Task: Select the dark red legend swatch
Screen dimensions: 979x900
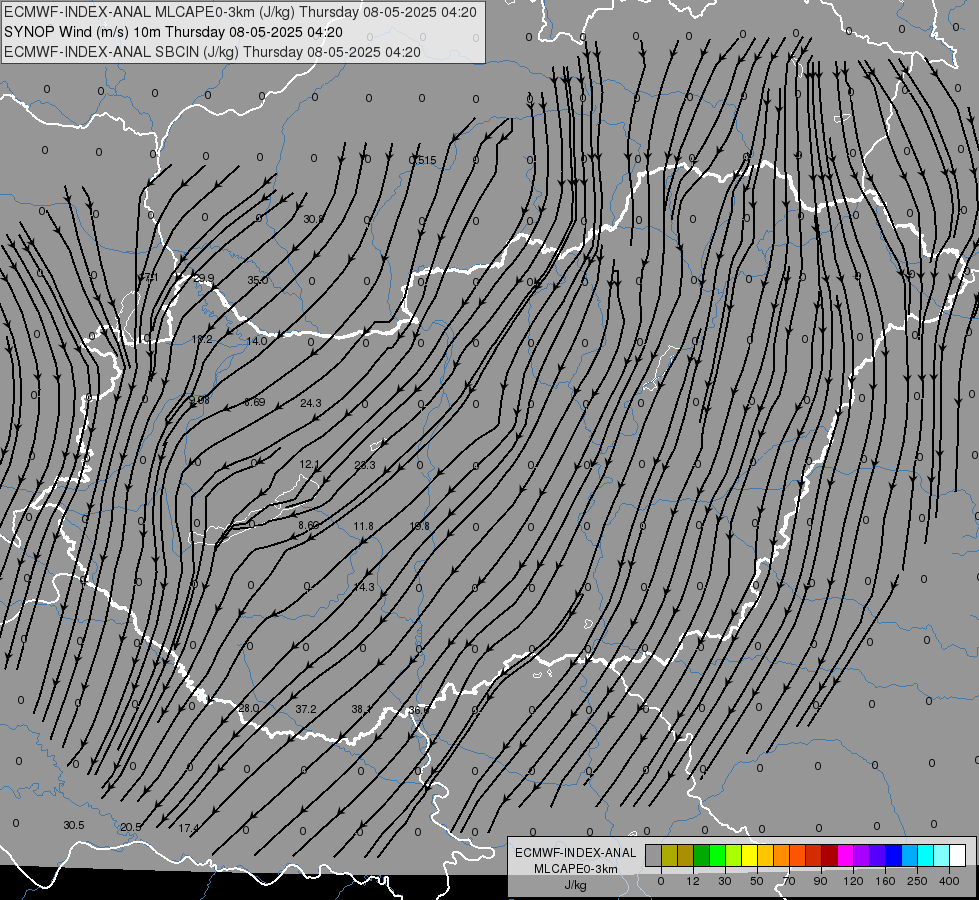Action: click(830, 856)
